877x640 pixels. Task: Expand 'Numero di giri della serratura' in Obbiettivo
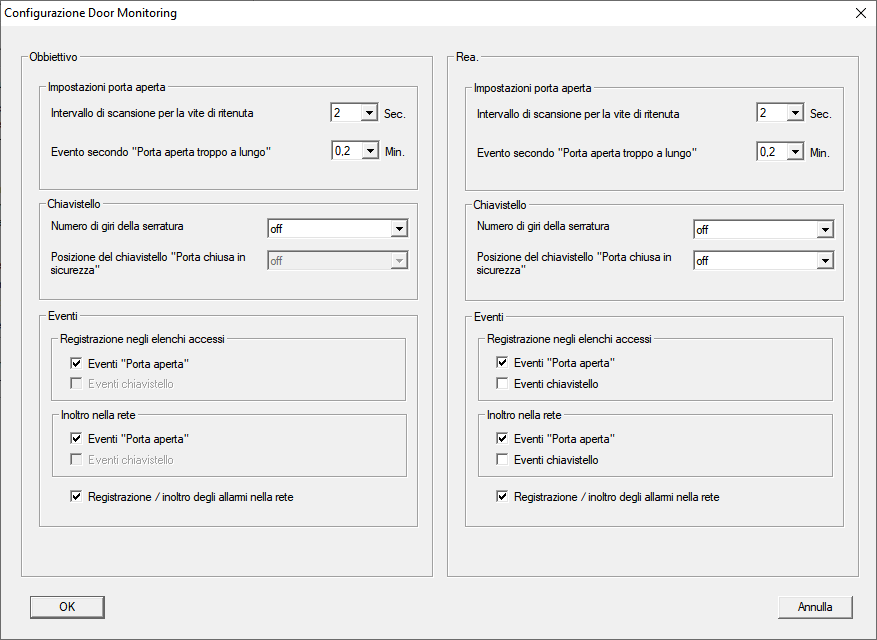coord(399,229)
